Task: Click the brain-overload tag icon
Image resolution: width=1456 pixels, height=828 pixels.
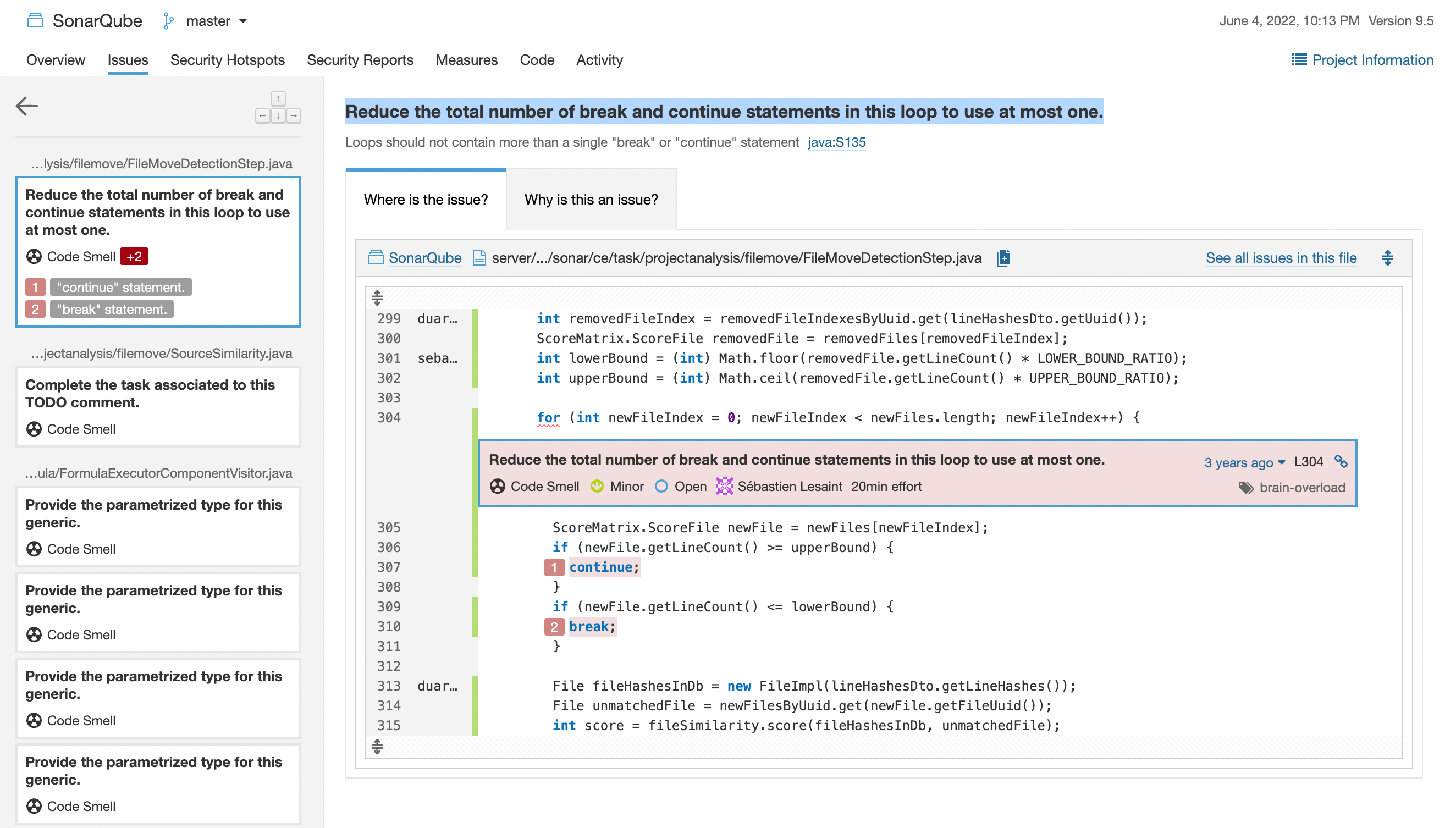Action: pyautogui.click(x=1245, y=487)
